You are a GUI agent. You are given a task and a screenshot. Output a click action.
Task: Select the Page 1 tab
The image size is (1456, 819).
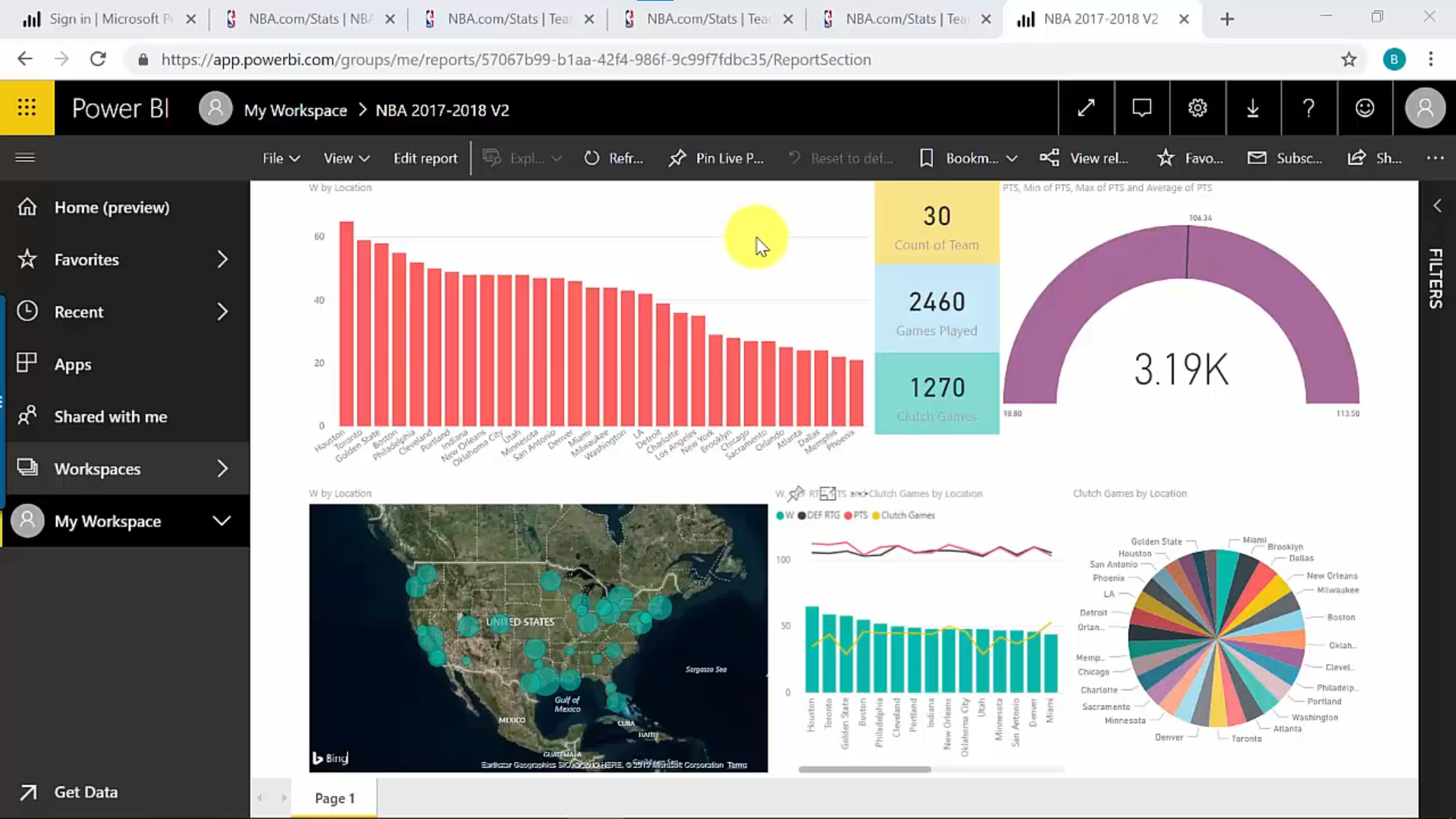[334, 798]
